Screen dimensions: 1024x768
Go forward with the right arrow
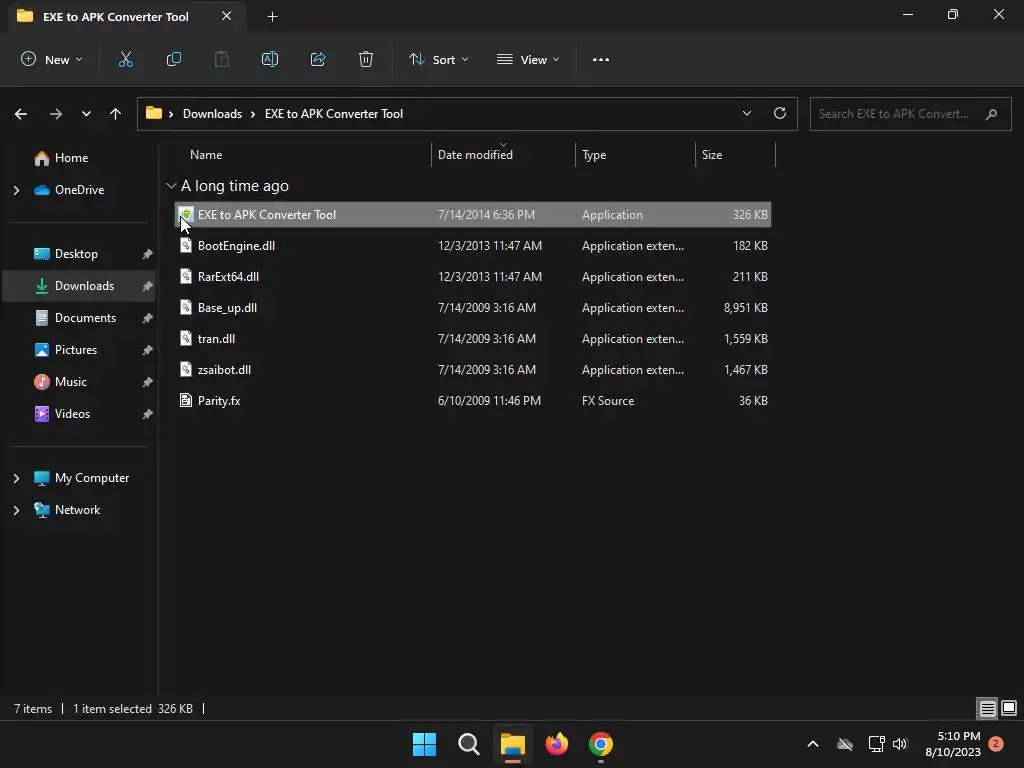pos(56,114)
